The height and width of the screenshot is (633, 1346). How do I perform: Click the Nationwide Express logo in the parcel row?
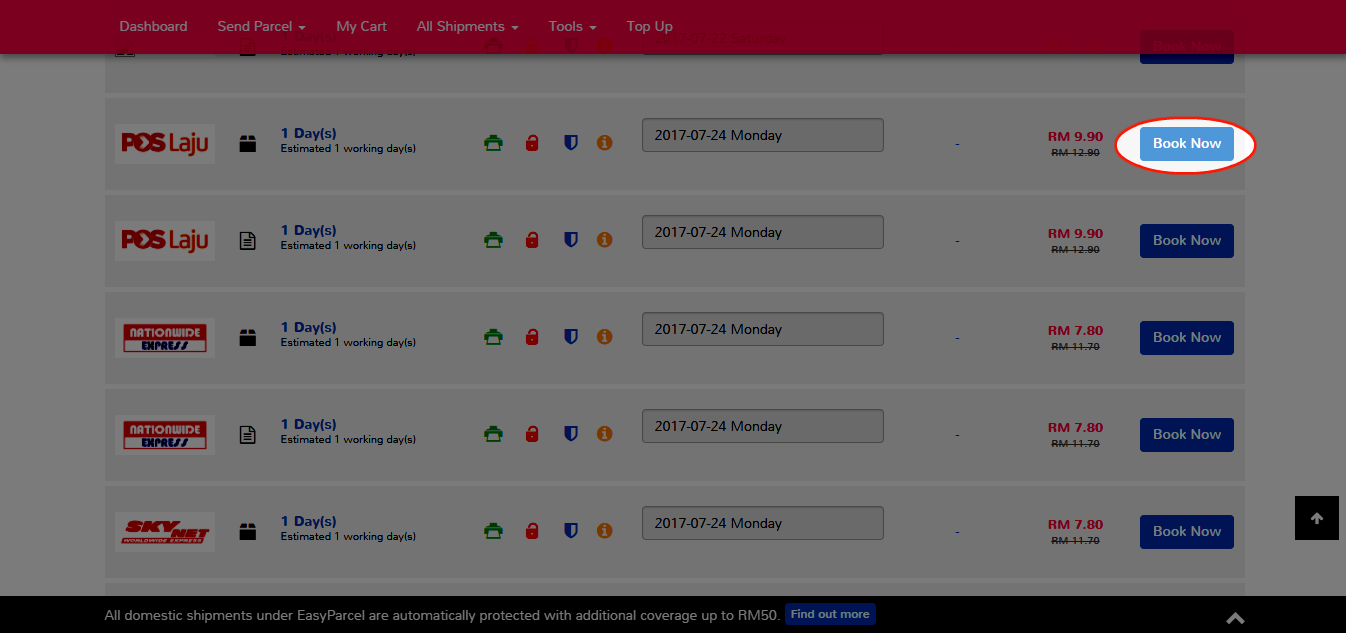pos(165,338)
